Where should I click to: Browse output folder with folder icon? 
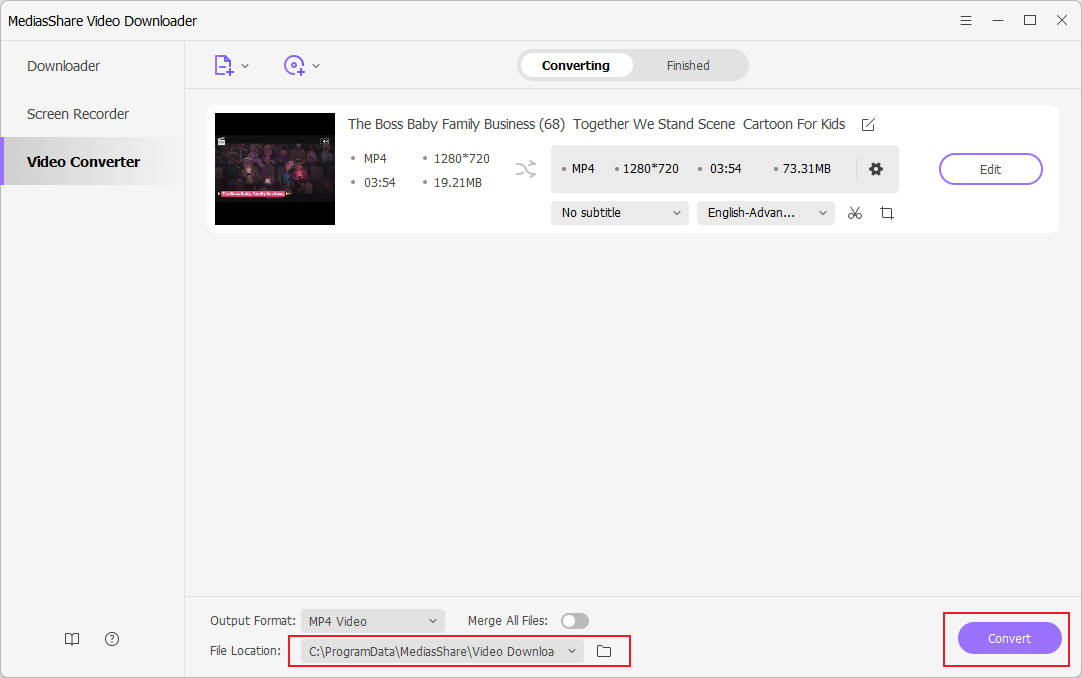pyautogui.click(x=604, y=651)
